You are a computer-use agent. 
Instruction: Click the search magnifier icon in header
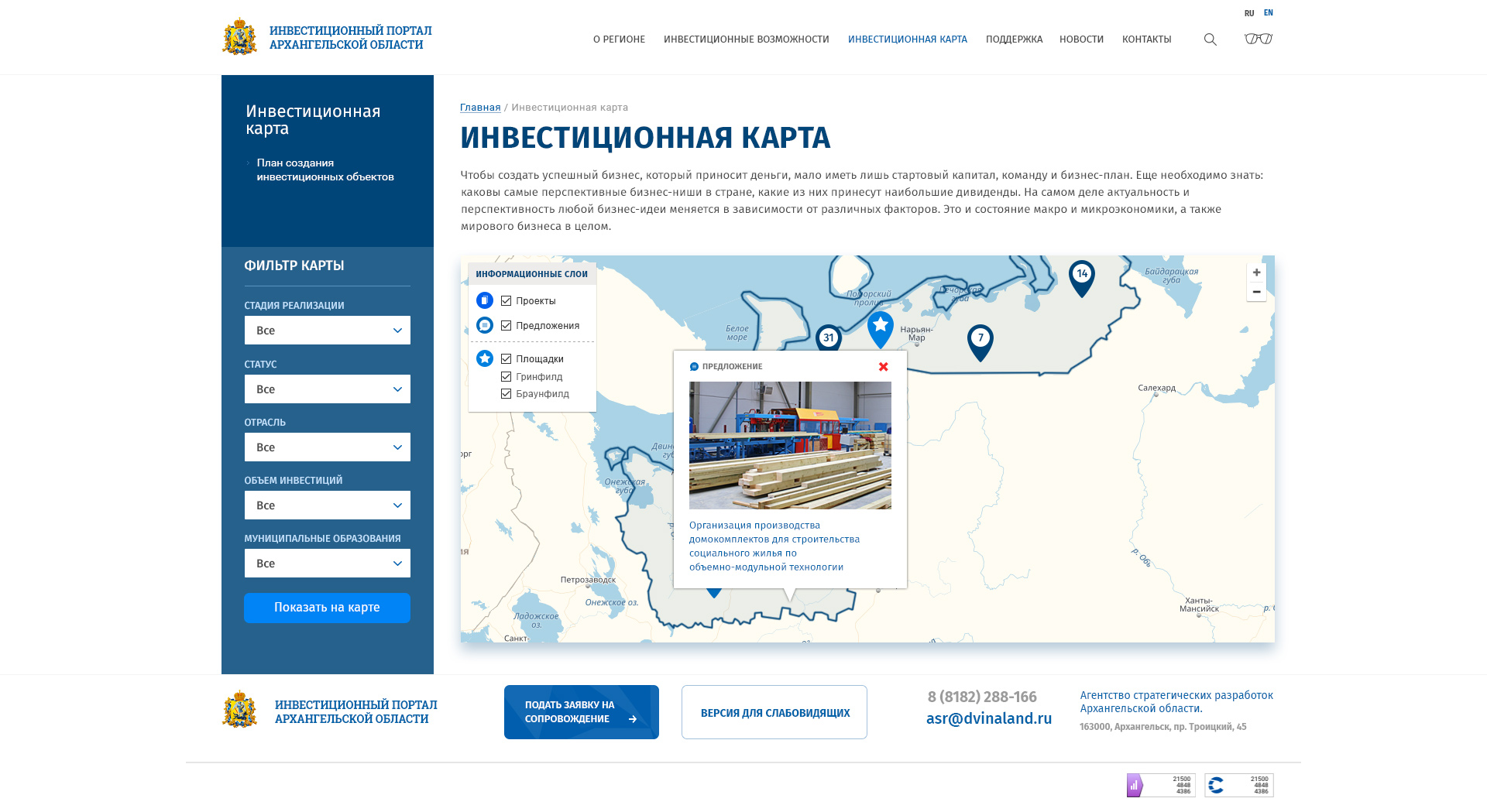click(1210, 39)
